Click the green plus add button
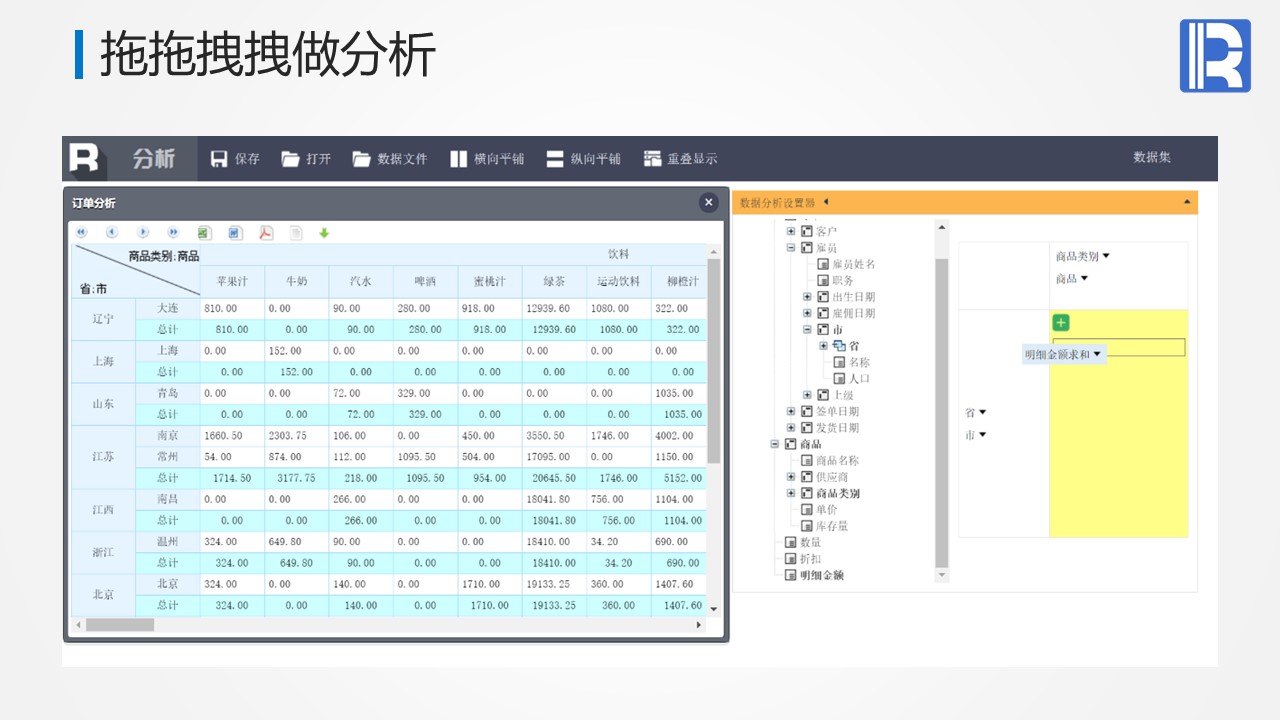 [x=1061, y=322]
